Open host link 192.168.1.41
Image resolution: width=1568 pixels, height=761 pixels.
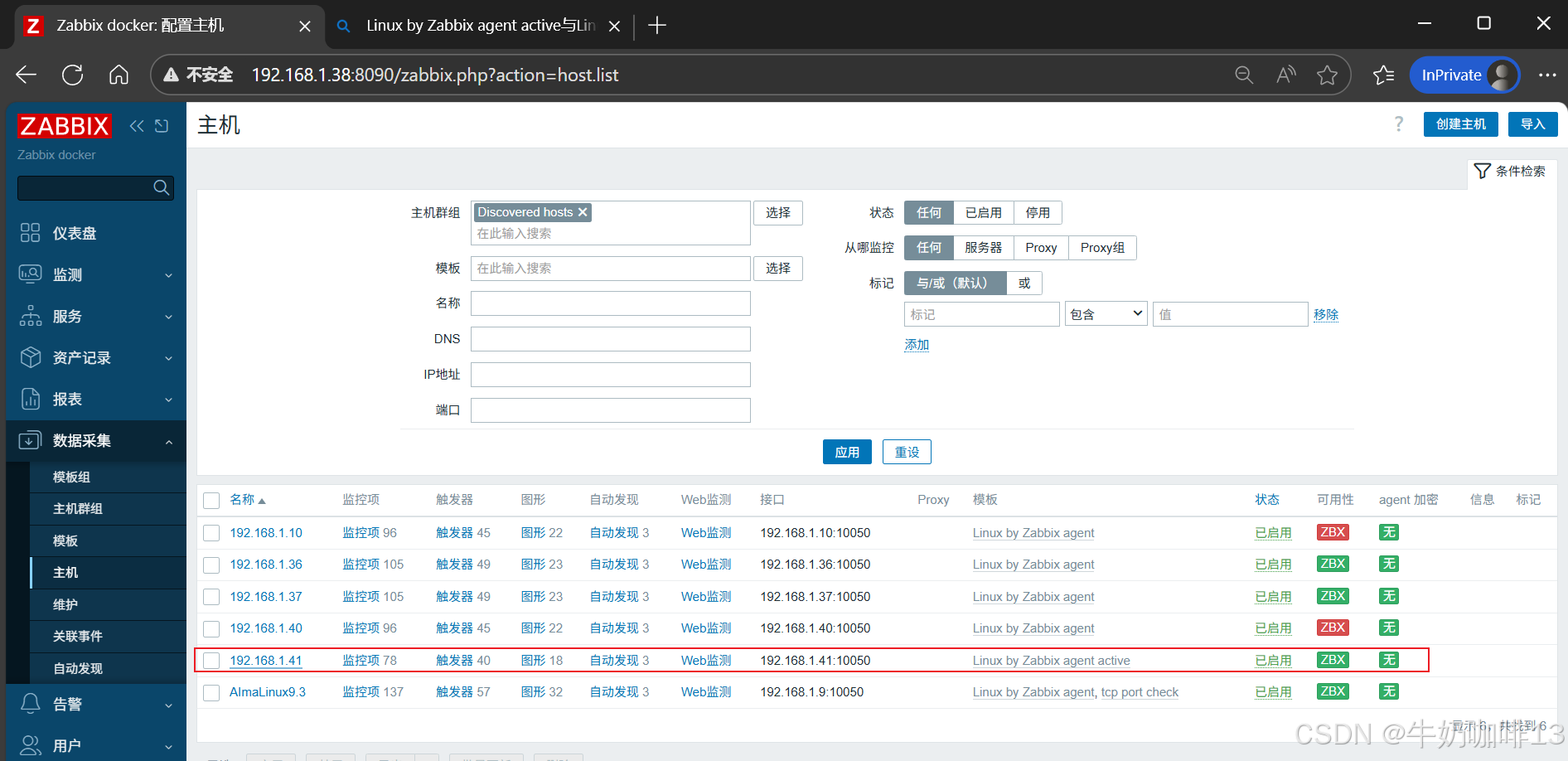266,661
